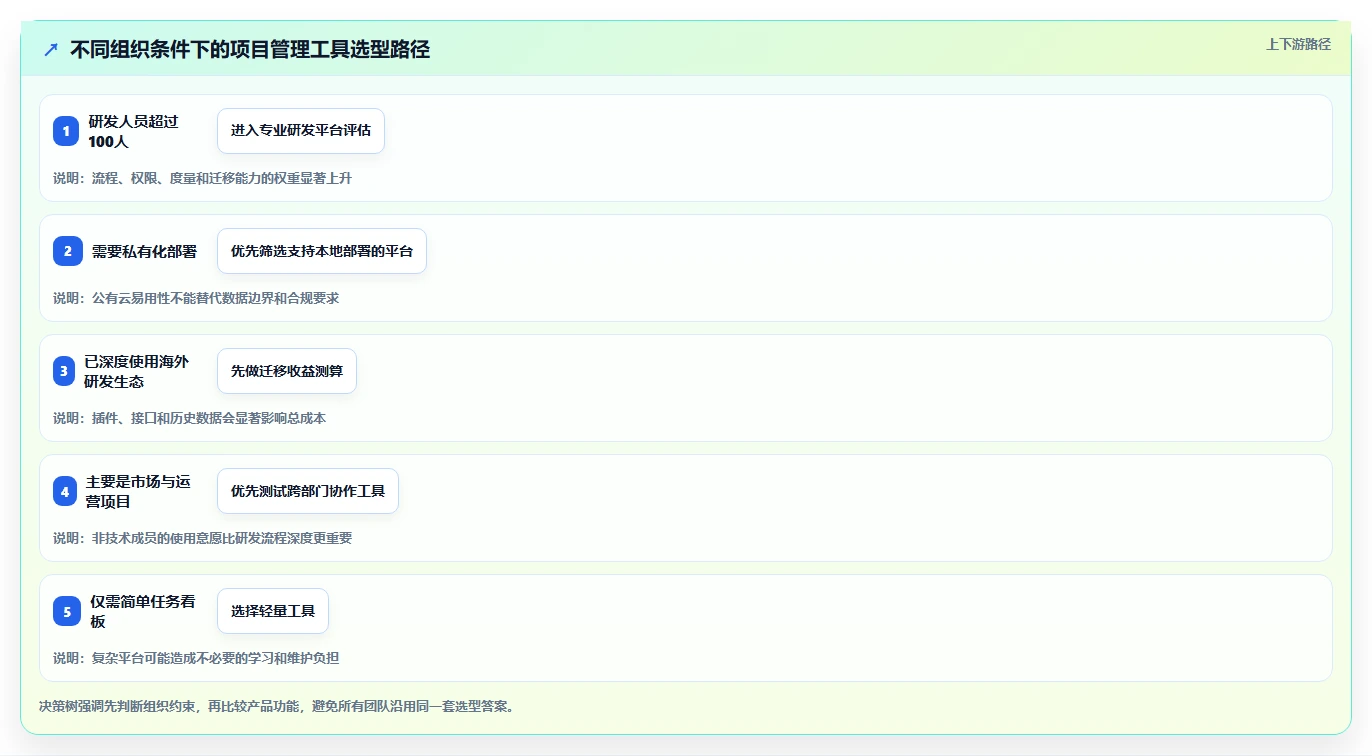Click the arrow icon beside the title
The width and height of the screenshot is (1372, 756).
pos(51,49)
